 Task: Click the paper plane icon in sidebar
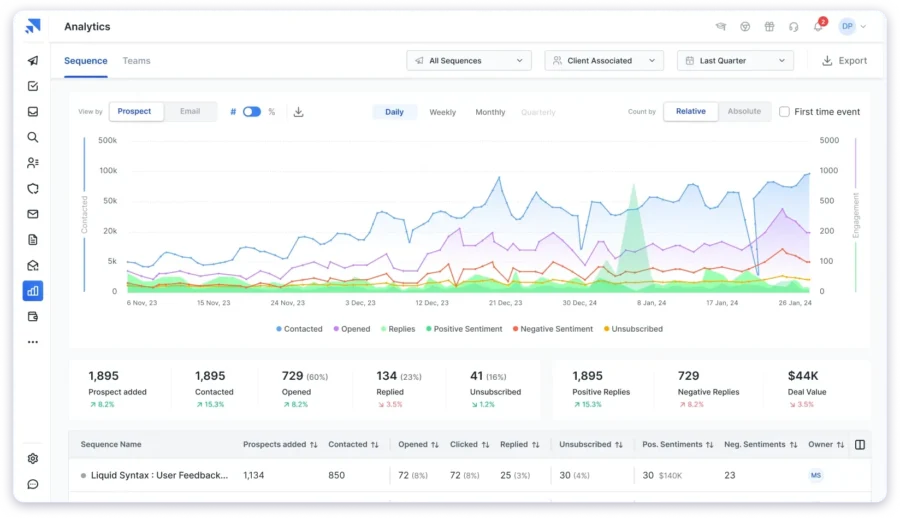[x=33, y=61]
